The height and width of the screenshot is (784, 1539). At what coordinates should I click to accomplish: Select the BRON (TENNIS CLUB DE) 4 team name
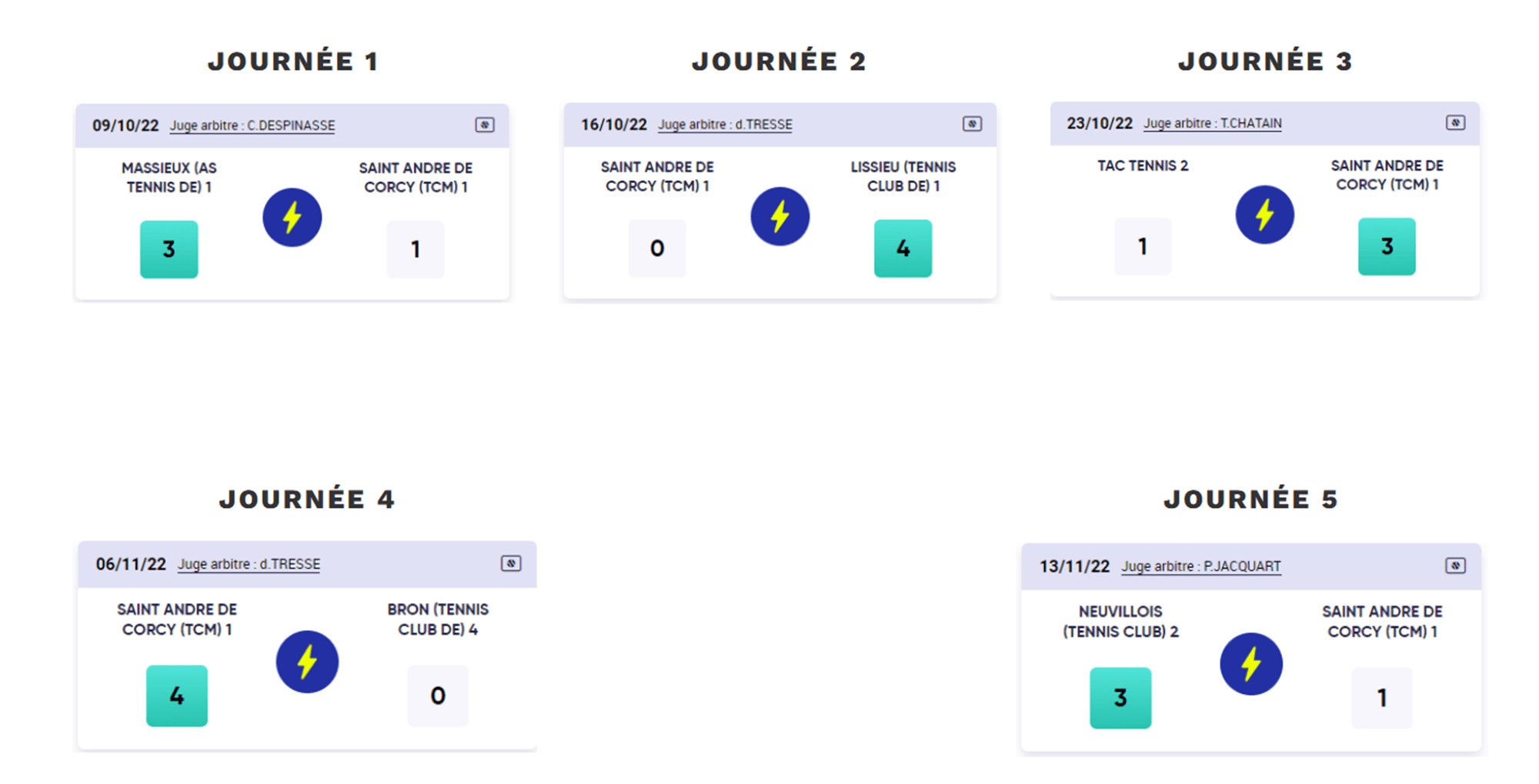point(438,619)
